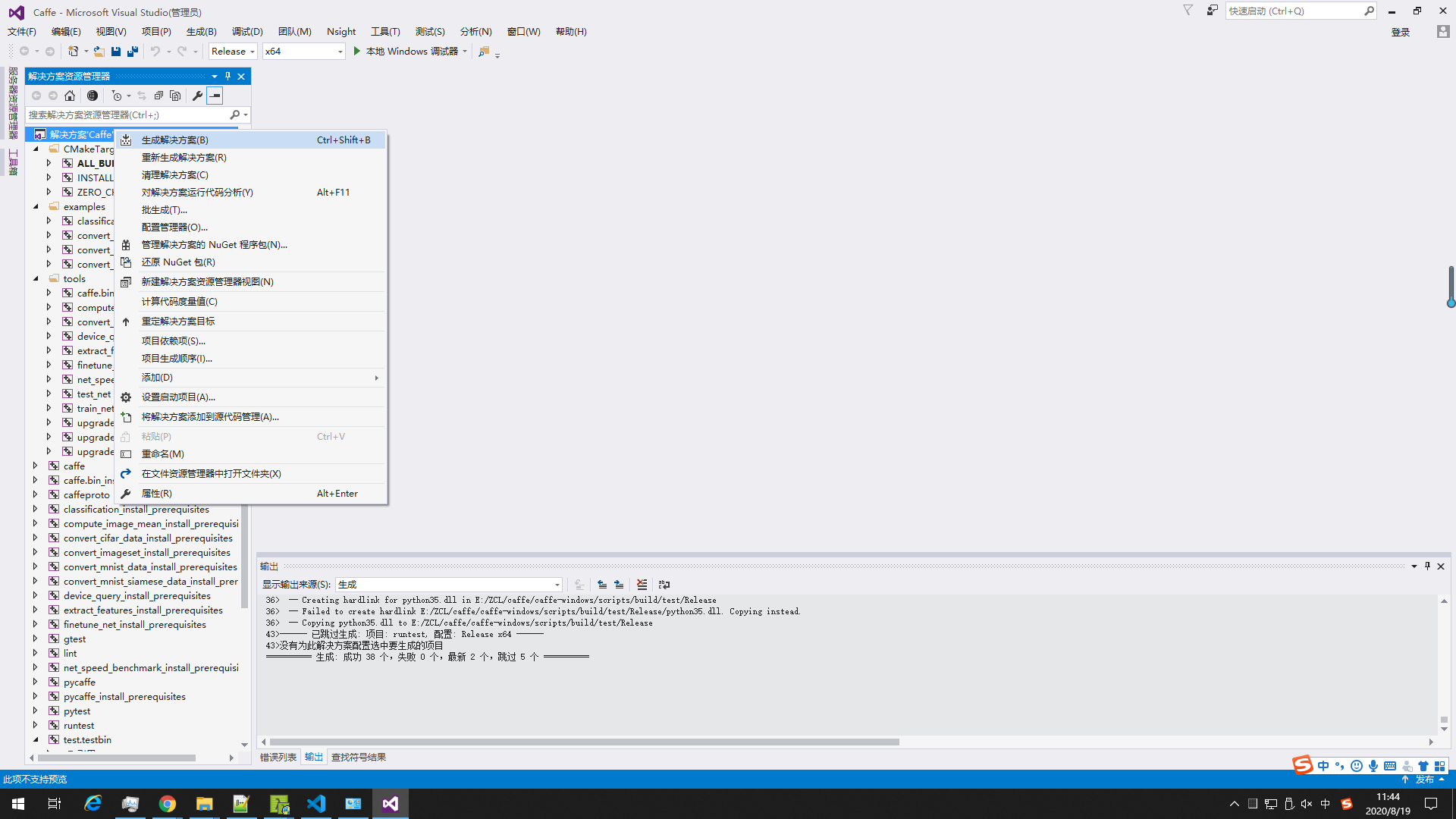Viewport: 1456px width, 819px height.
Task: Pin the Output panel
Action: pos(1427,566)
